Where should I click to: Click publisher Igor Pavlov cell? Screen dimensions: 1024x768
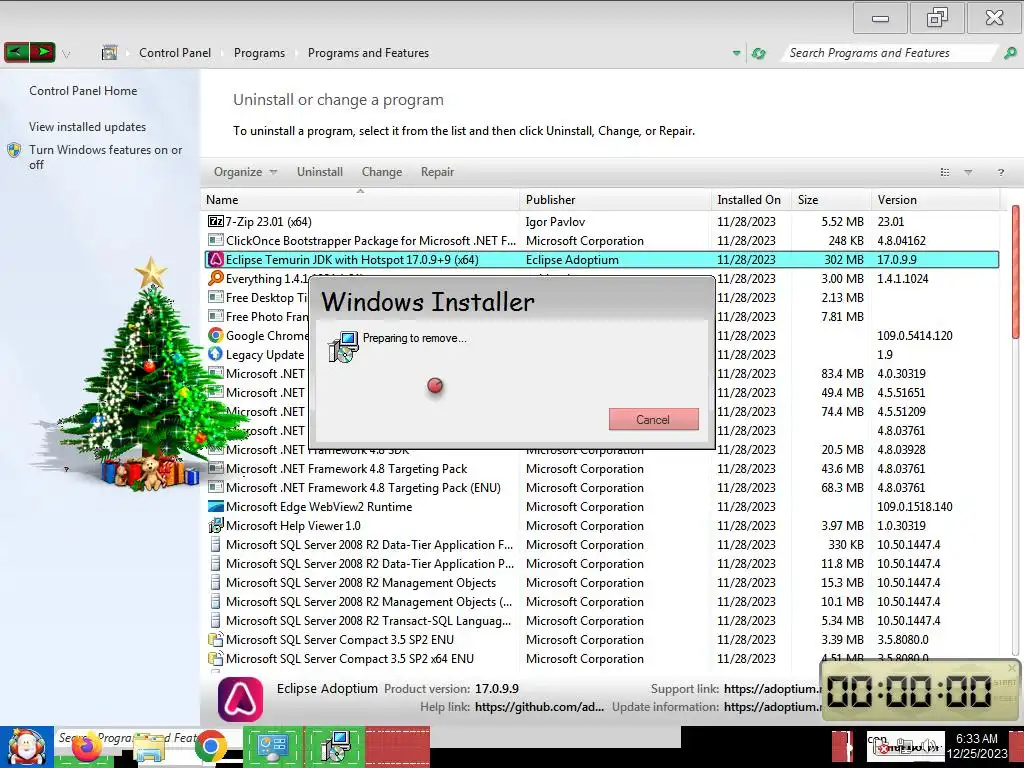(x=555, y=221)
